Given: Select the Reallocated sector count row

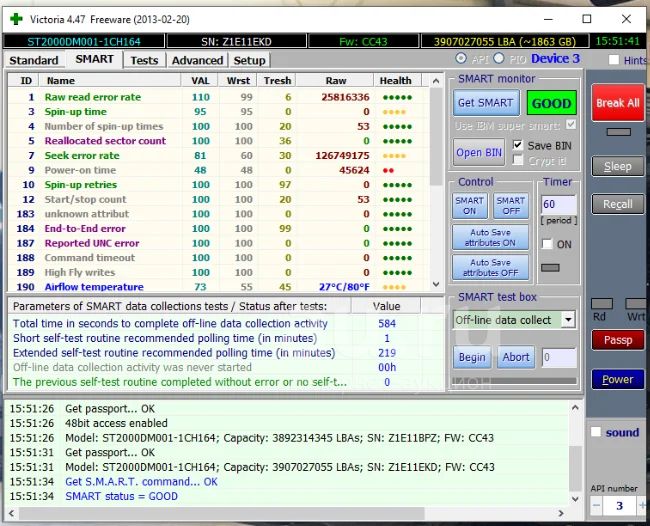Looking at the screenshot, I should pos(218,141).
